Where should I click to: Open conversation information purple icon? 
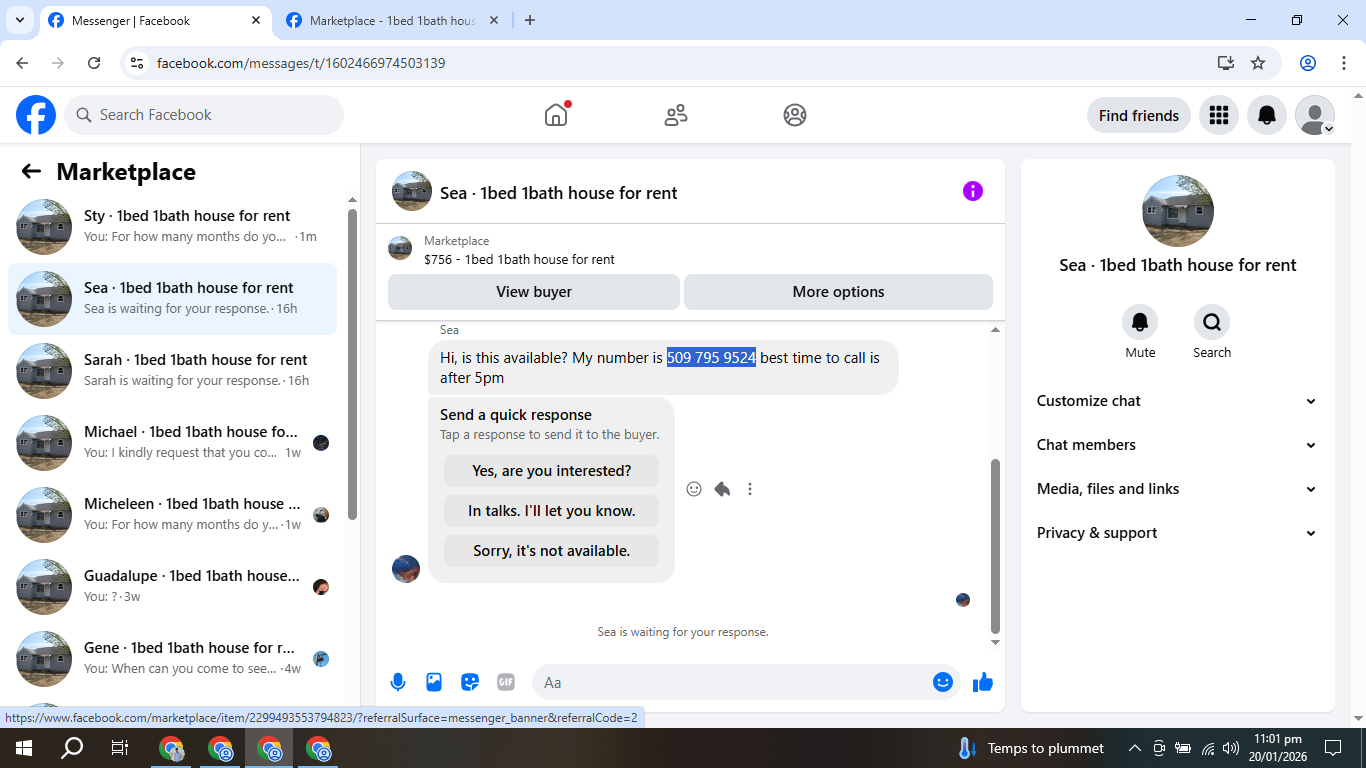pyautogui.click(x=973, y=191)
